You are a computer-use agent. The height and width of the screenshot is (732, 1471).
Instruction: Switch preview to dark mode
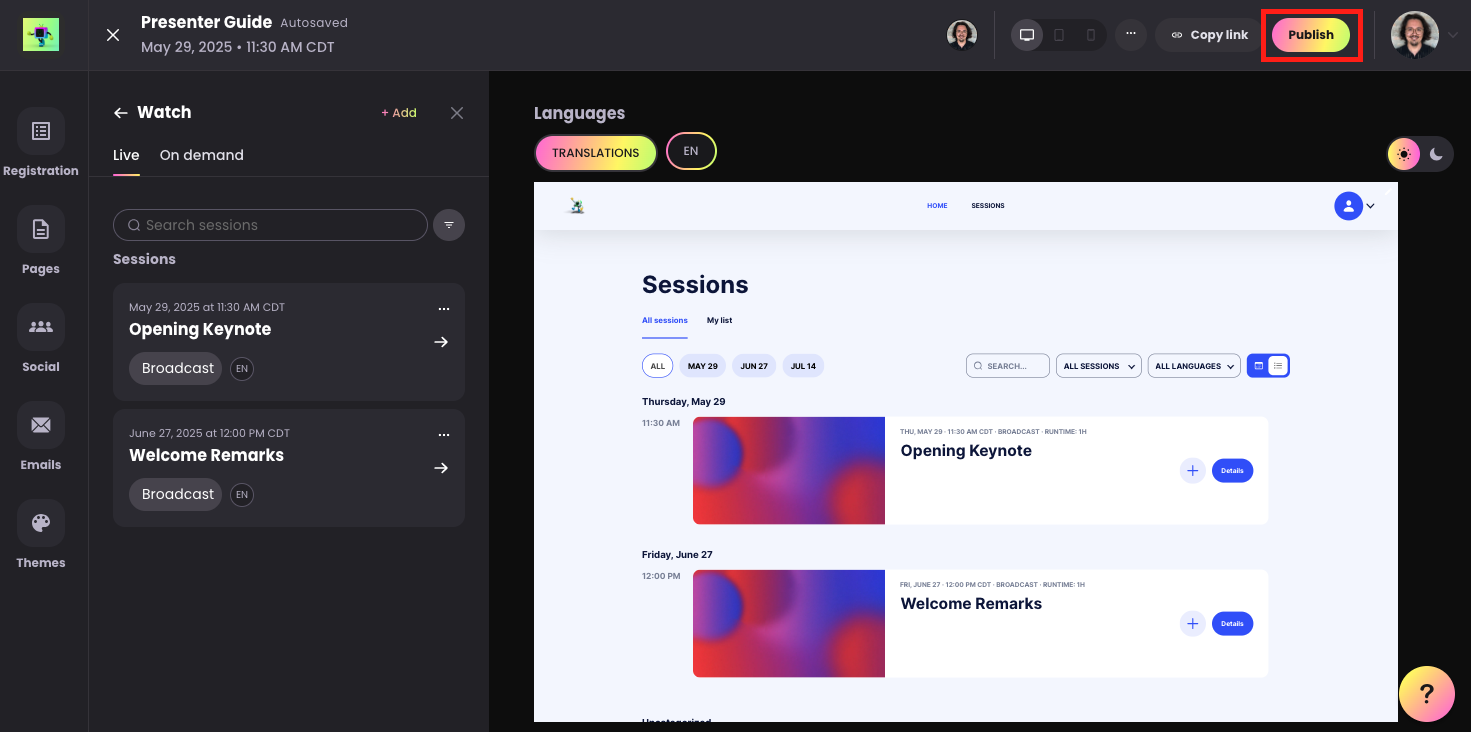pyautogui.click(x=1437, y=154)
